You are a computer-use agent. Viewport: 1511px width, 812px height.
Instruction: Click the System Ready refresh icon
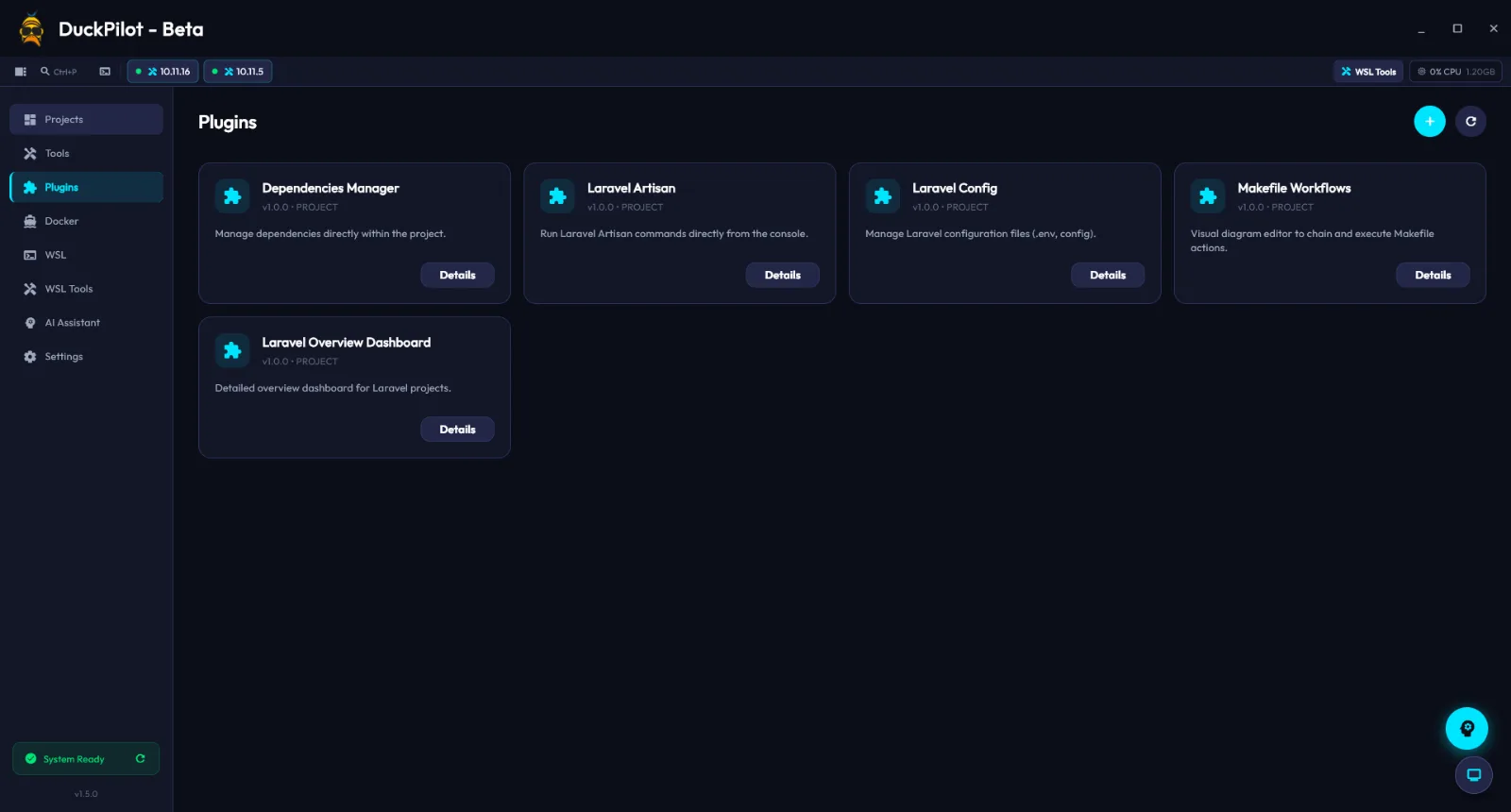pyautogui.click(x=140, y=758)
